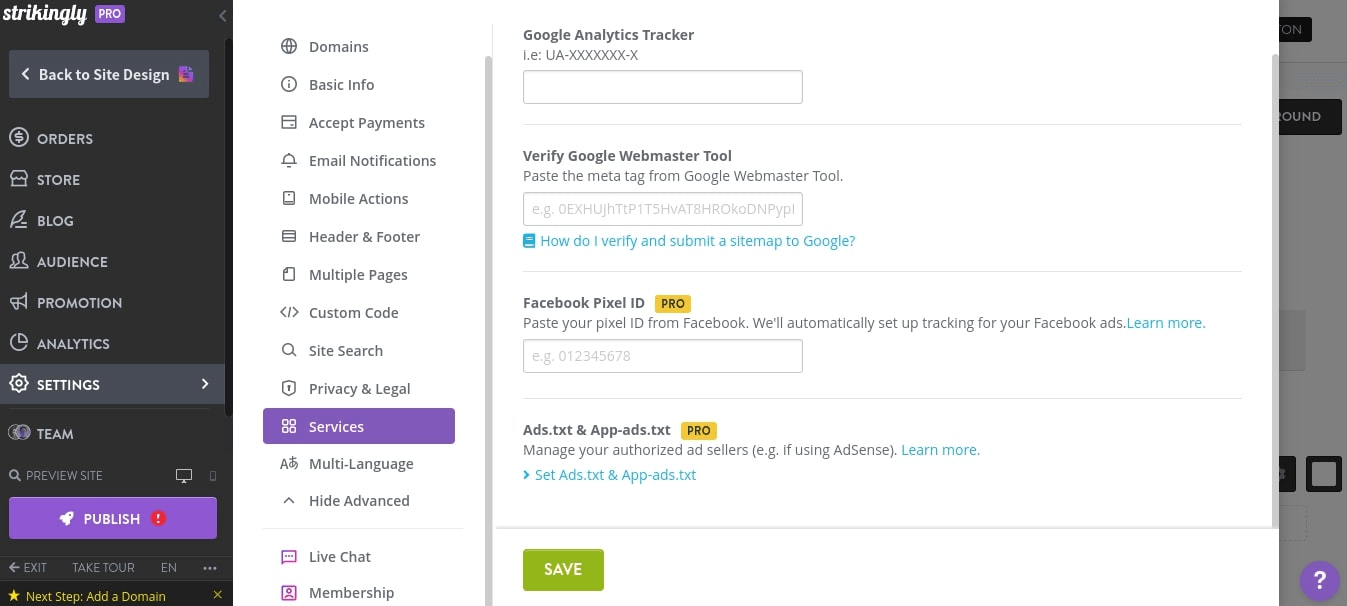This screenshot has width=1347, height=606.
Task: Switch to the Domains settings tab
Action: point(338,46)
